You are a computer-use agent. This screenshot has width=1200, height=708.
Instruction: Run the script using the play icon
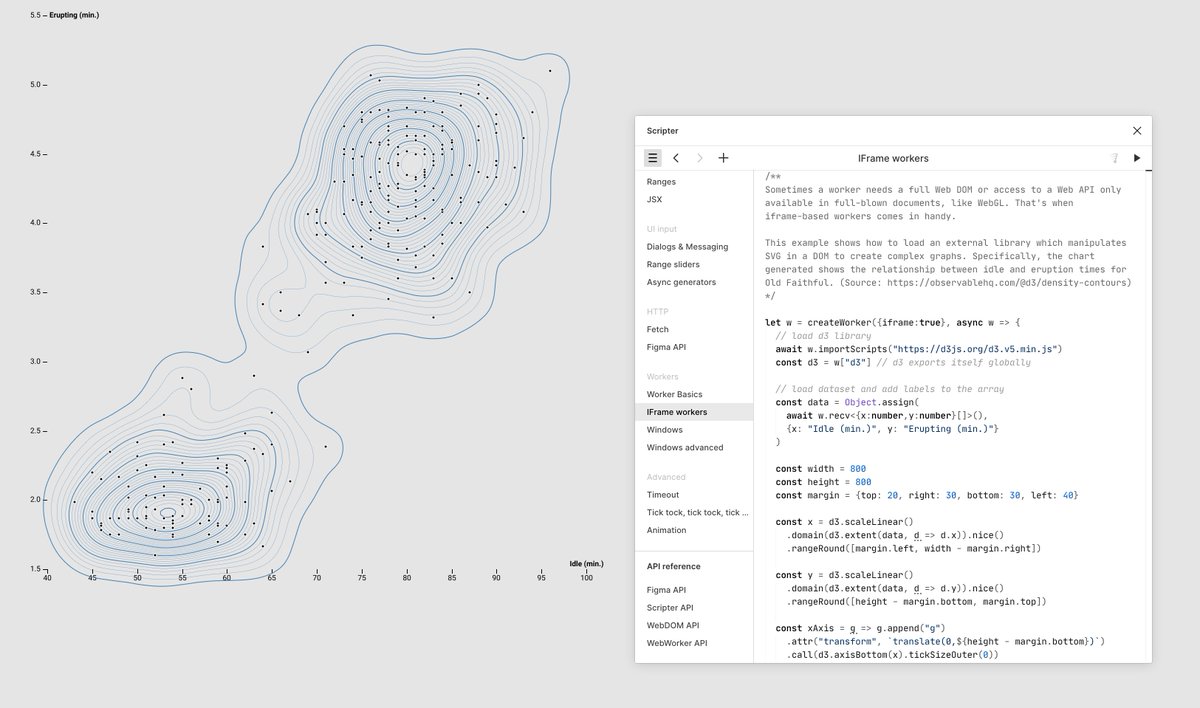pos(1137,157)
